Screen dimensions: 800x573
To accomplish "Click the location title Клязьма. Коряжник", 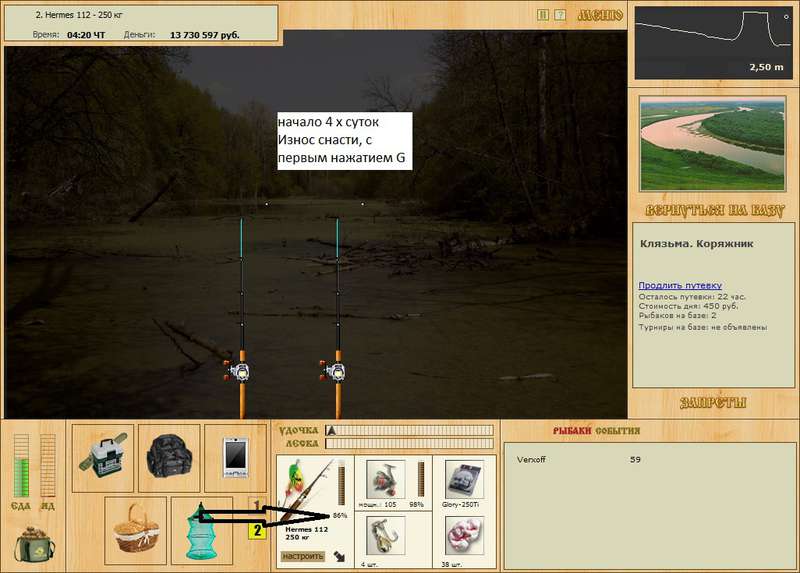I will 696,243.
